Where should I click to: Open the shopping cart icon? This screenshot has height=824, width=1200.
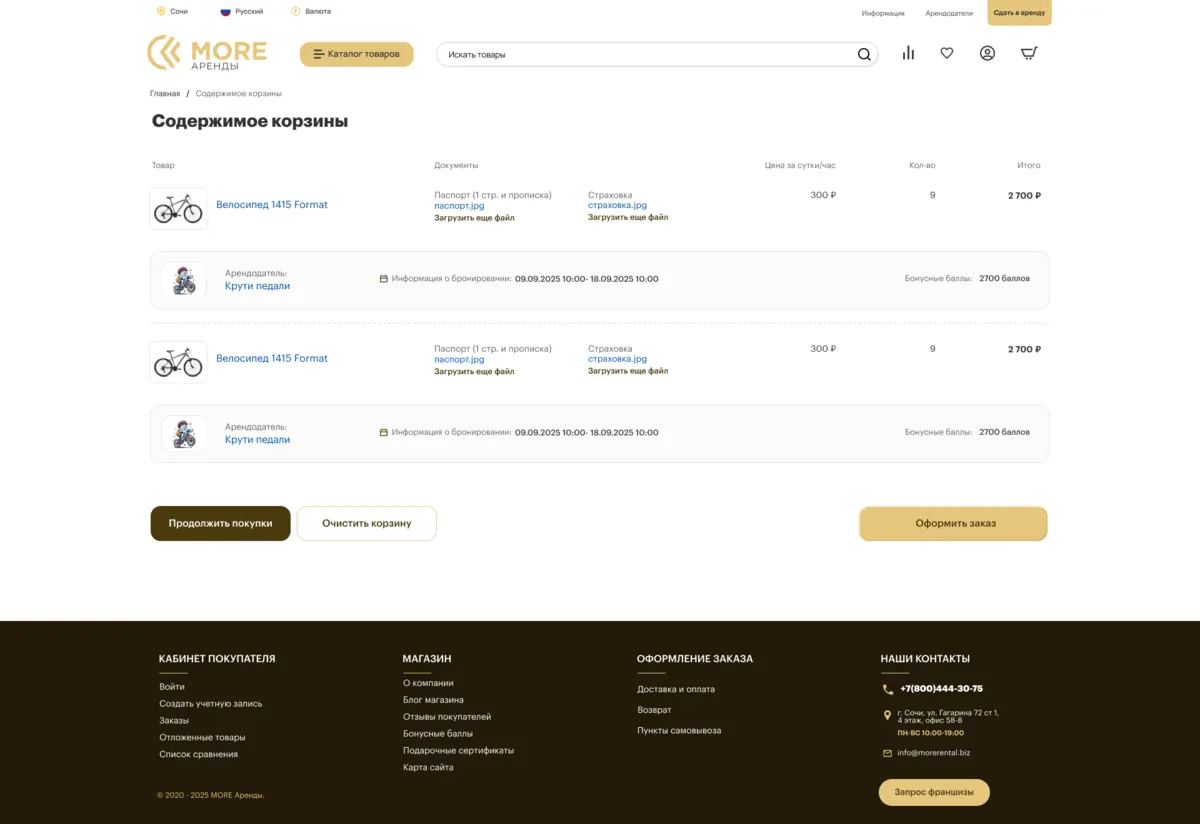pos(1029,53)
